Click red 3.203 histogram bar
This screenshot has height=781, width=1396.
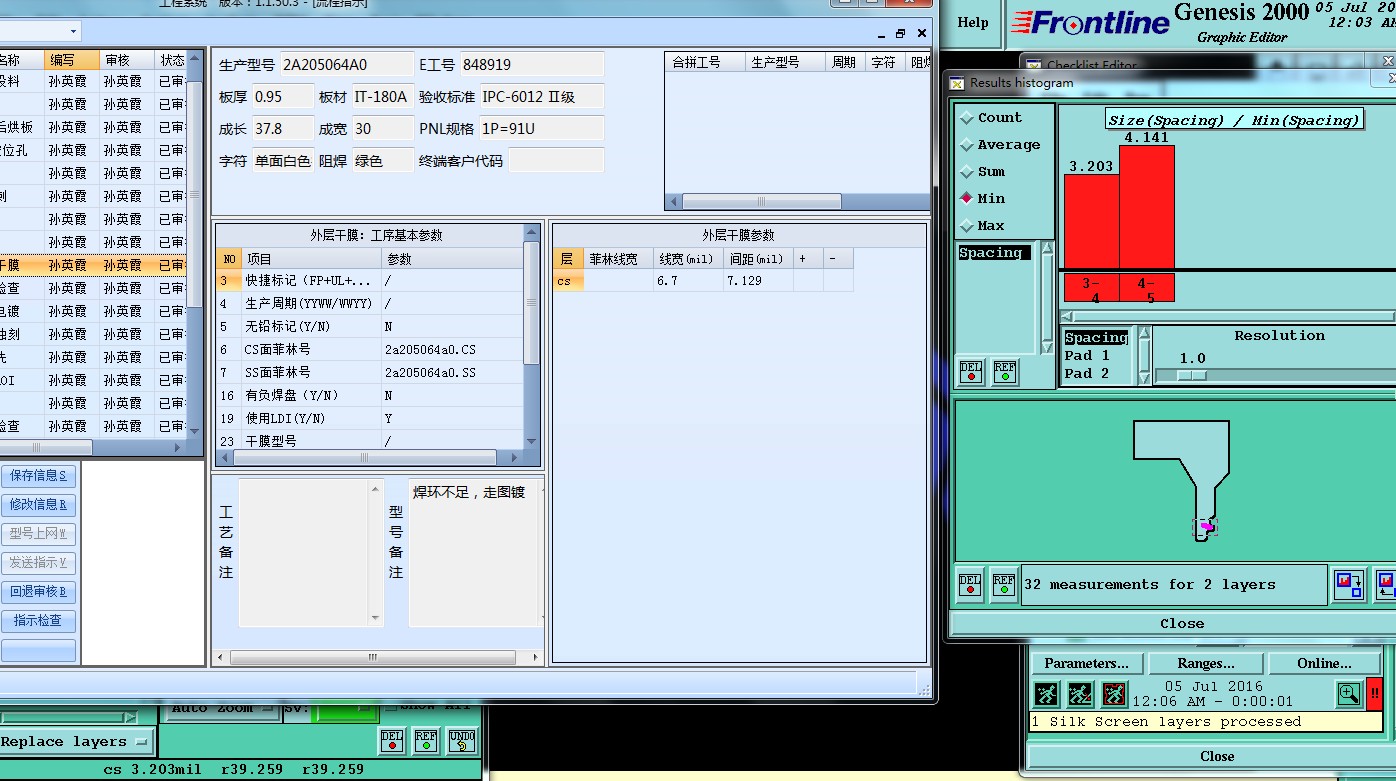[1091, 221]
